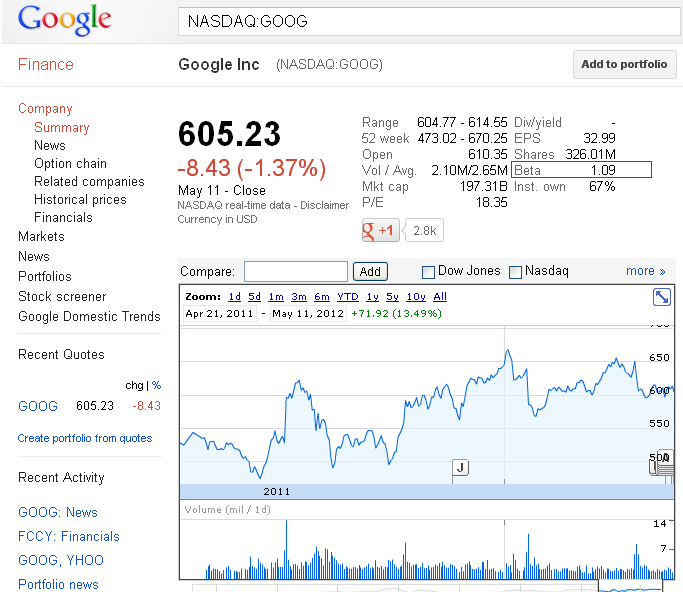Set chart zoom to 10y
The height and width of the screenshot is (592, 683).
click(416, 297)
